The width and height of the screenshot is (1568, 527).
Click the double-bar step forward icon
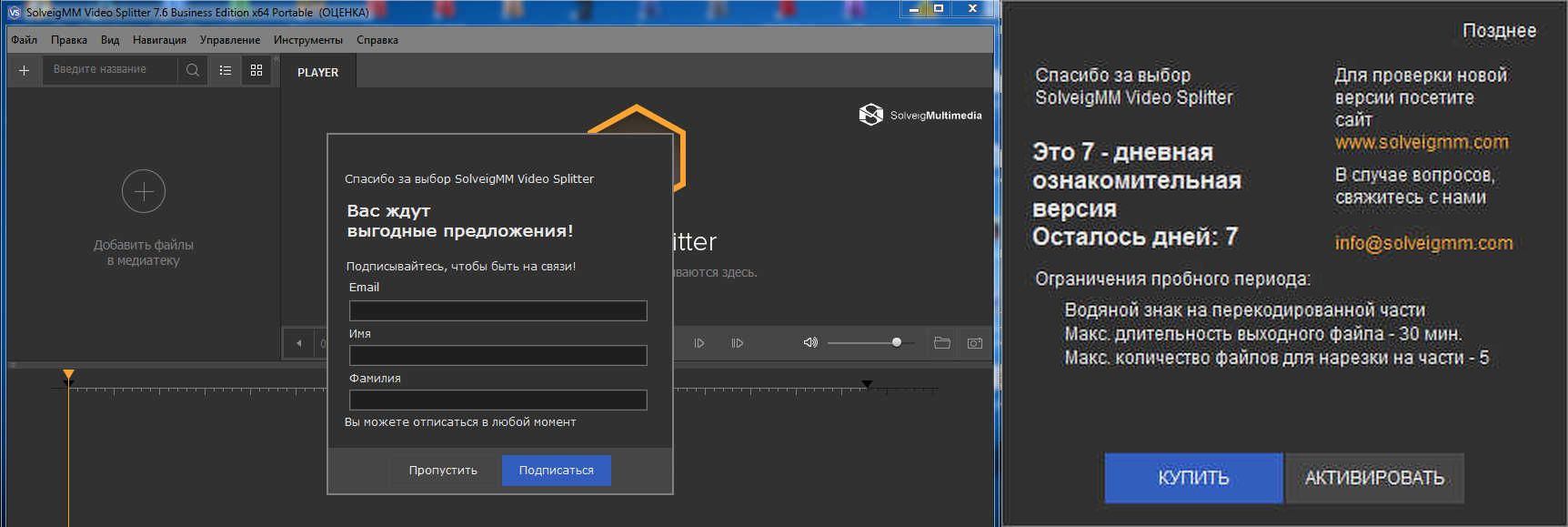coord(738,343)
